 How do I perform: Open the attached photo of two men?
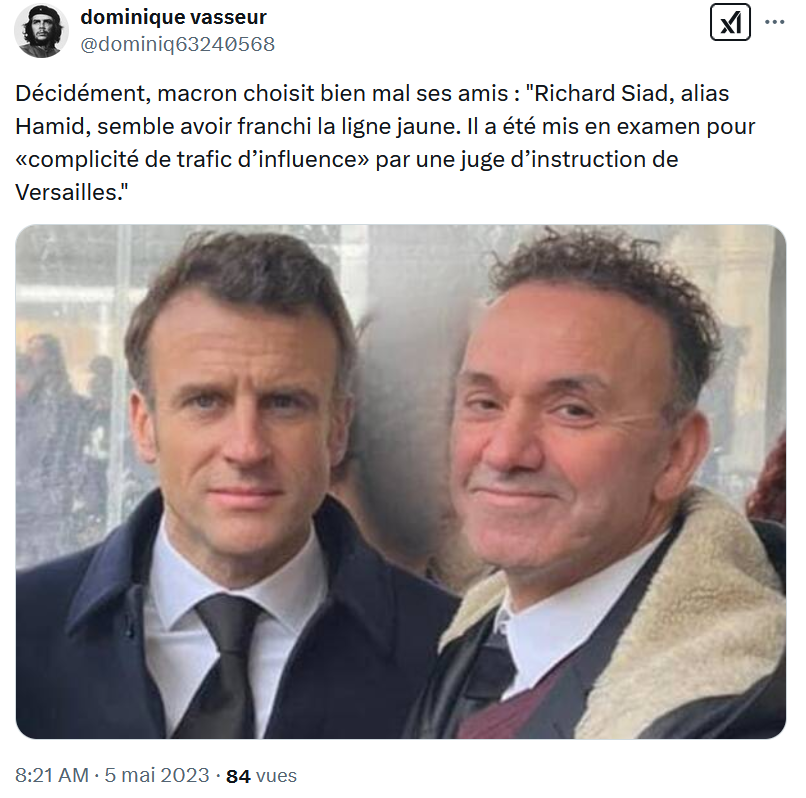pyautogui.click(x=400, y=481)
